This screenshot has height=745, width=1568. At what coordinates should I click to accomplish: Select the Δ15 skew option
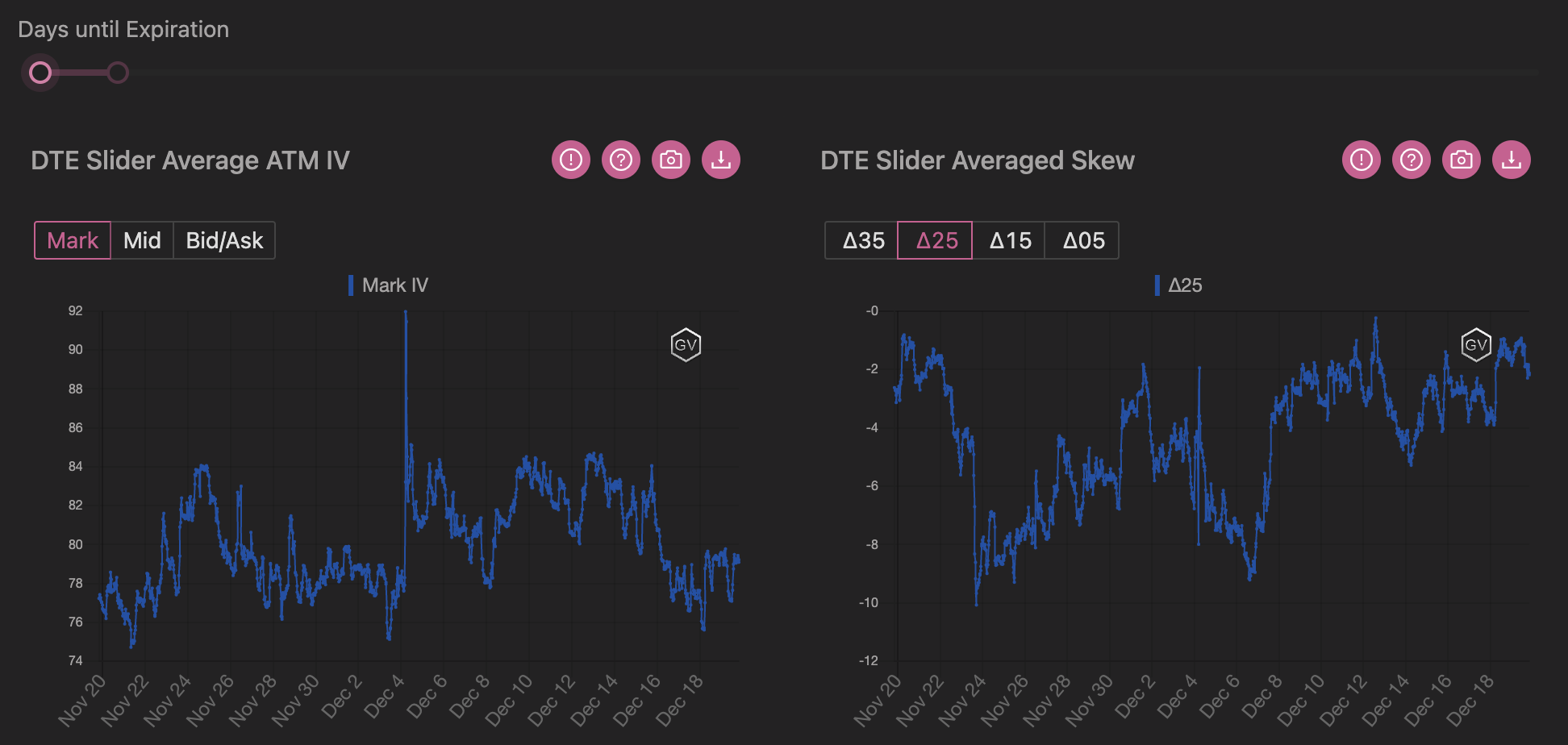tap(1009, 240)
